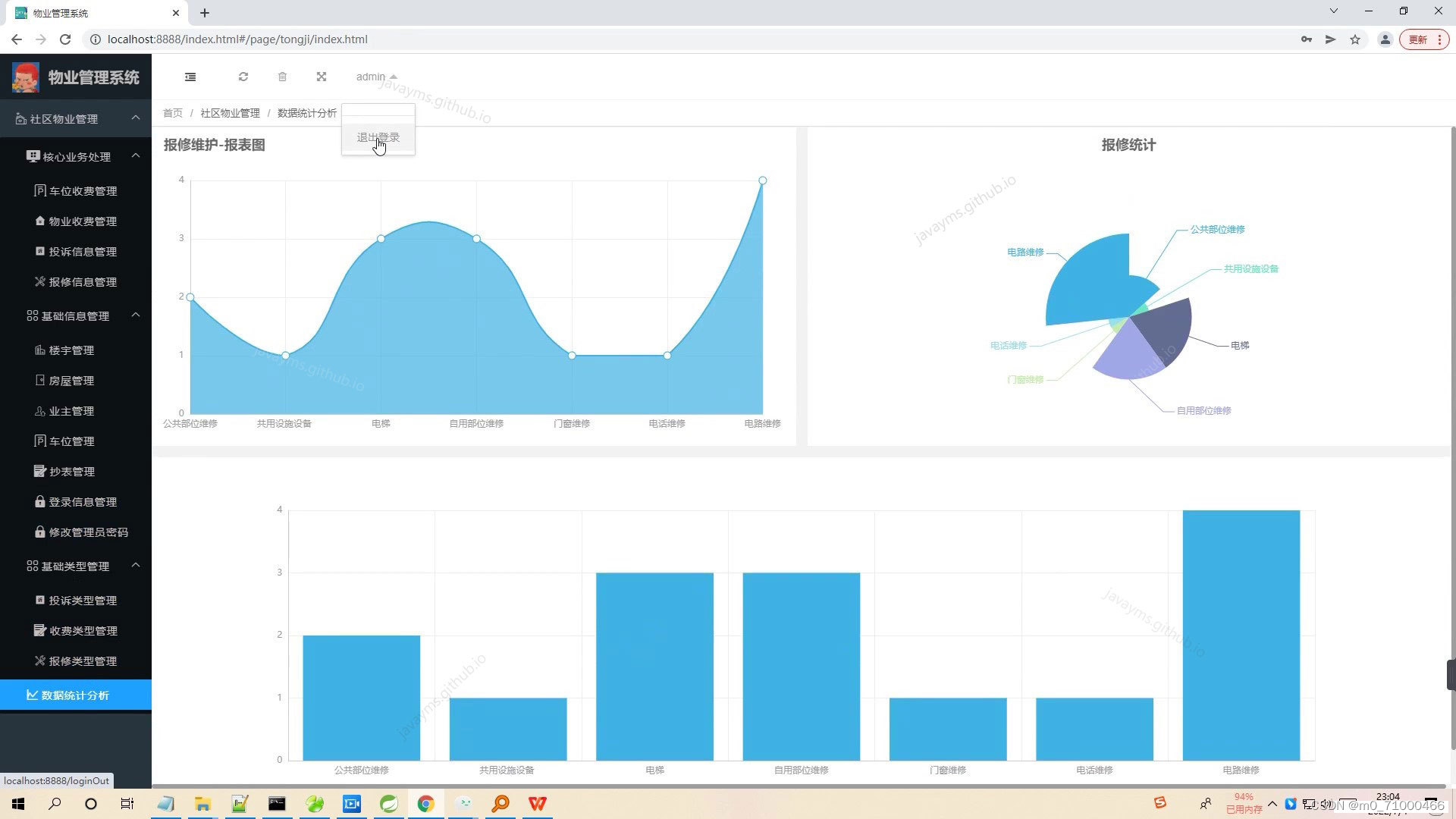Click the 首页 breadcrumb link

pos(173,113)
